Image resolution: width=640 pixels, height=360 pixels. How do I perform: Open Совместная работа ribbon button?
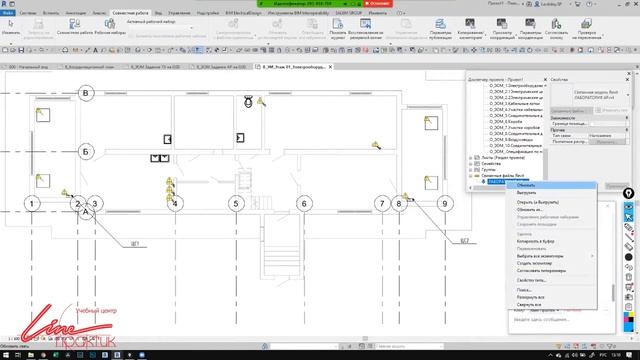(x=75, y=27)
